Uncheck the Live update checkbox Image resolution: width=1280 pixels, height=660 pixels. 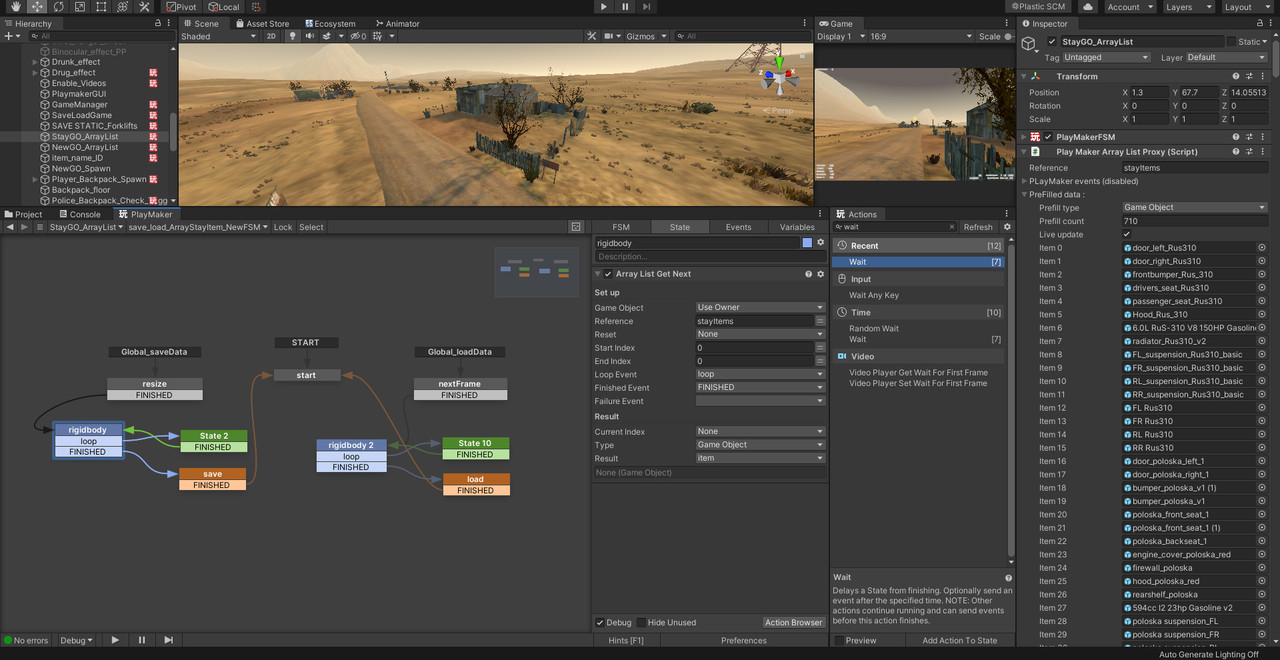[1127, 234]
